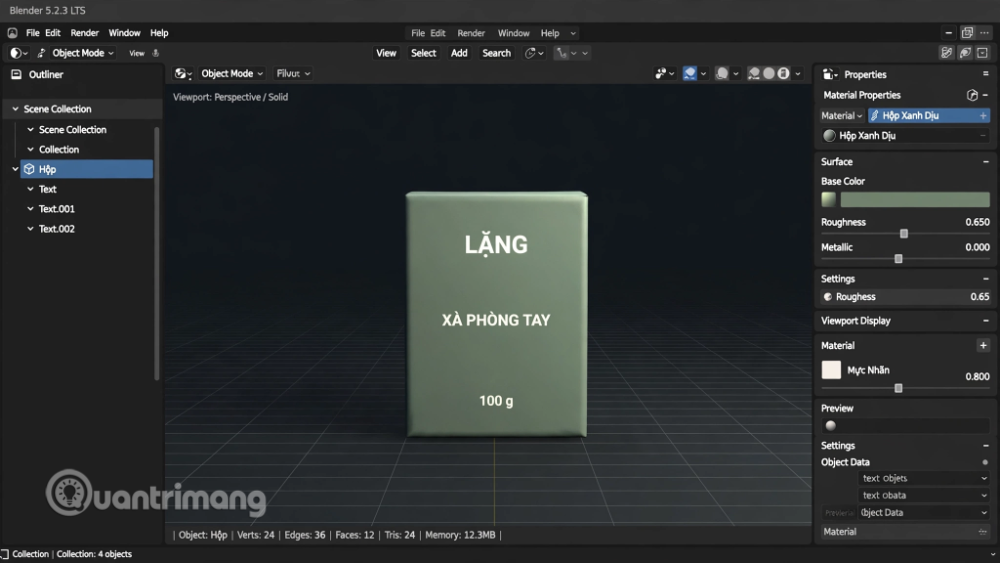Open the left Window menu

coord(124,33)
